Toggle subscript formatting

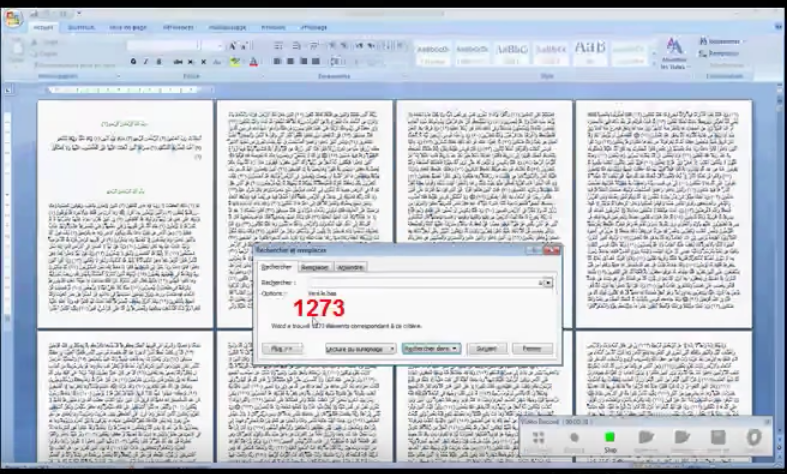(191, 62)
